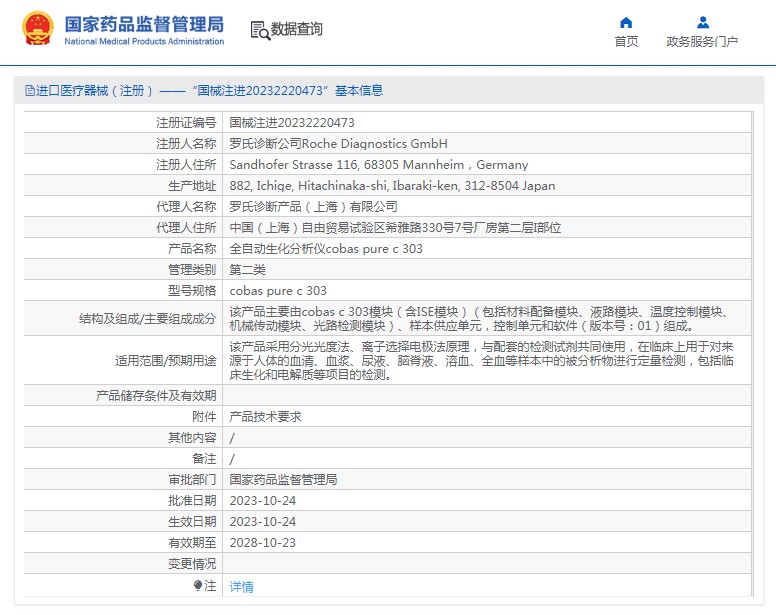Select approving department 国家药品监督管理局 value
This screenshot has height=615, width=776.
tap(283, 479)
